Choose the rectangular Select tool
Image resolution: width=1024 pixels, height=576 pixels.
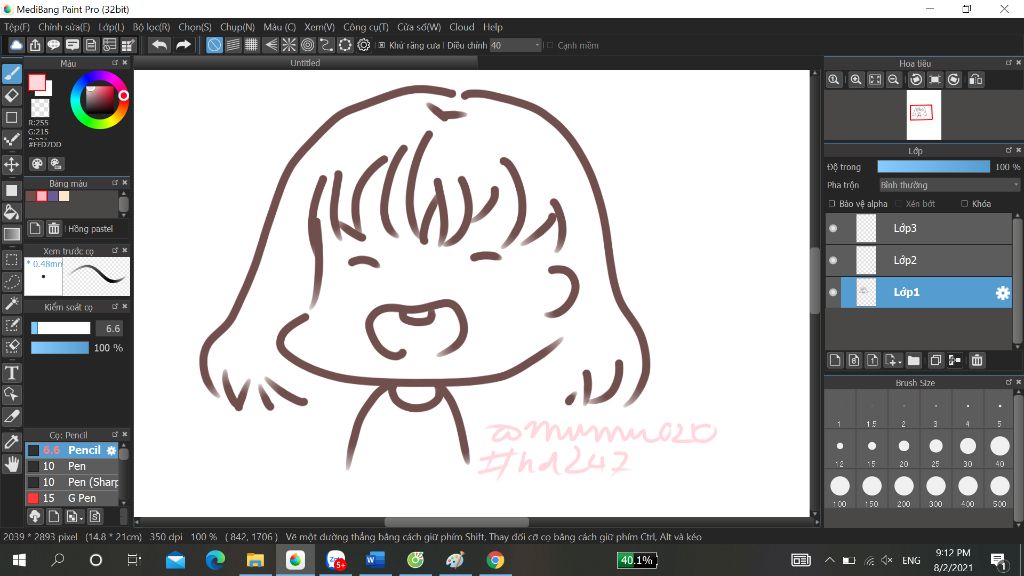pos(12,260)
